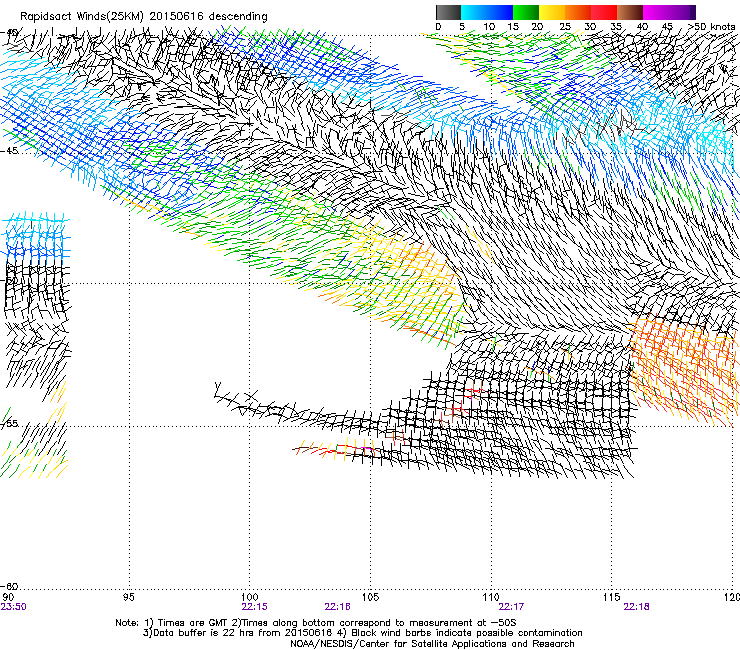Click the legend label 10
The height and width of the screenshot is (650, 740).
(489, 27)
